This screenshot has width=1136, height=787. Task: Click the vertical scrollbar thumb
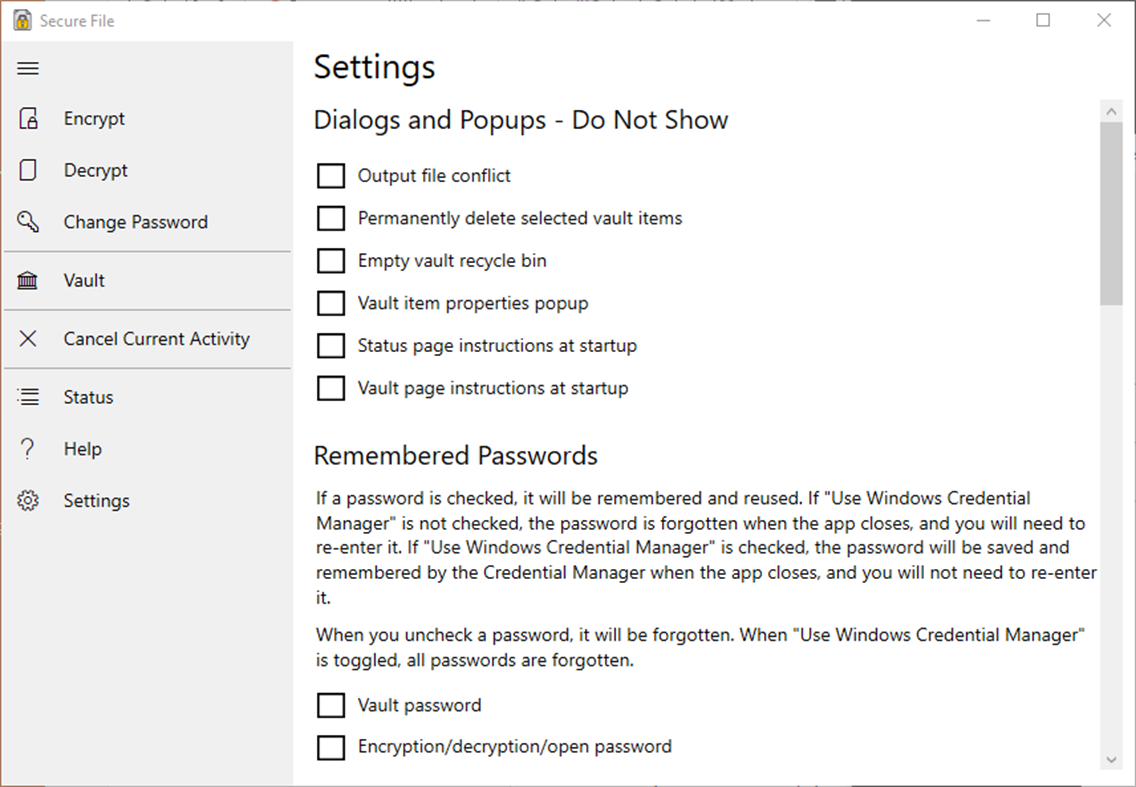coord(1111,212)
